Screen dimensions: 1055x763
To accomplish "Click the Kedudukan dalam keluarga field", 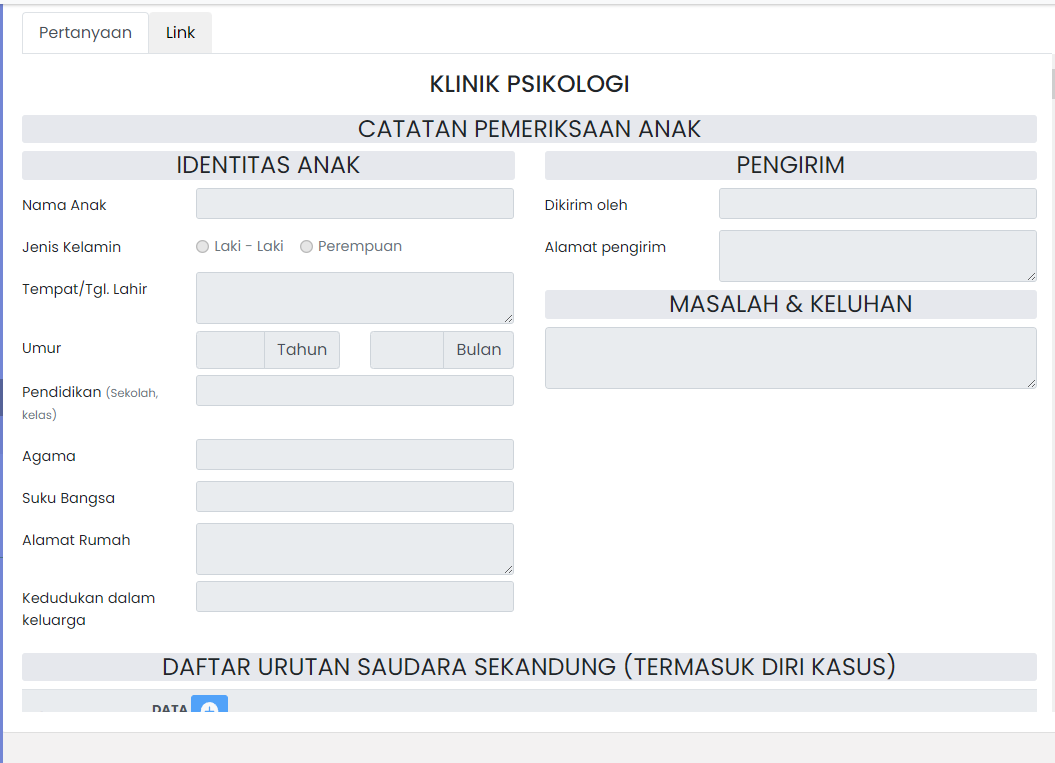I will (354, 596).
